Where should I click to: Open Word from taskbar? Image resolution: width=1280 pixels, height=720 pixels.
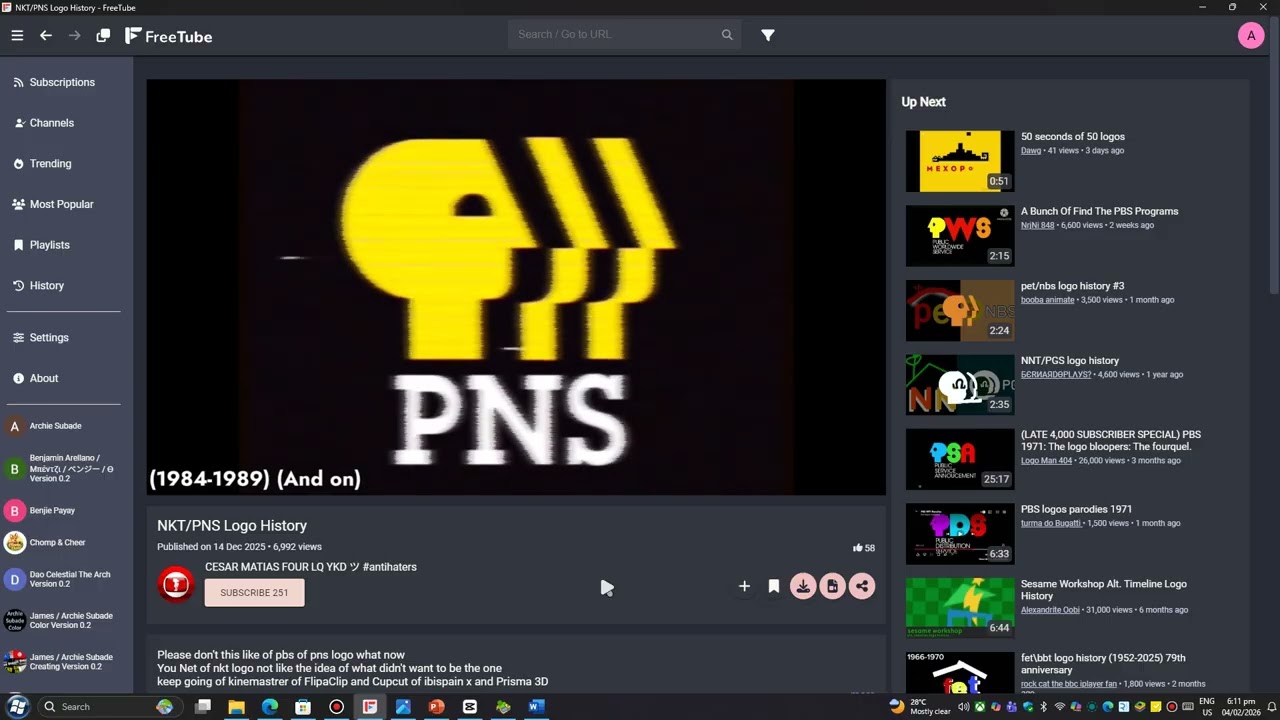[535, 707]
